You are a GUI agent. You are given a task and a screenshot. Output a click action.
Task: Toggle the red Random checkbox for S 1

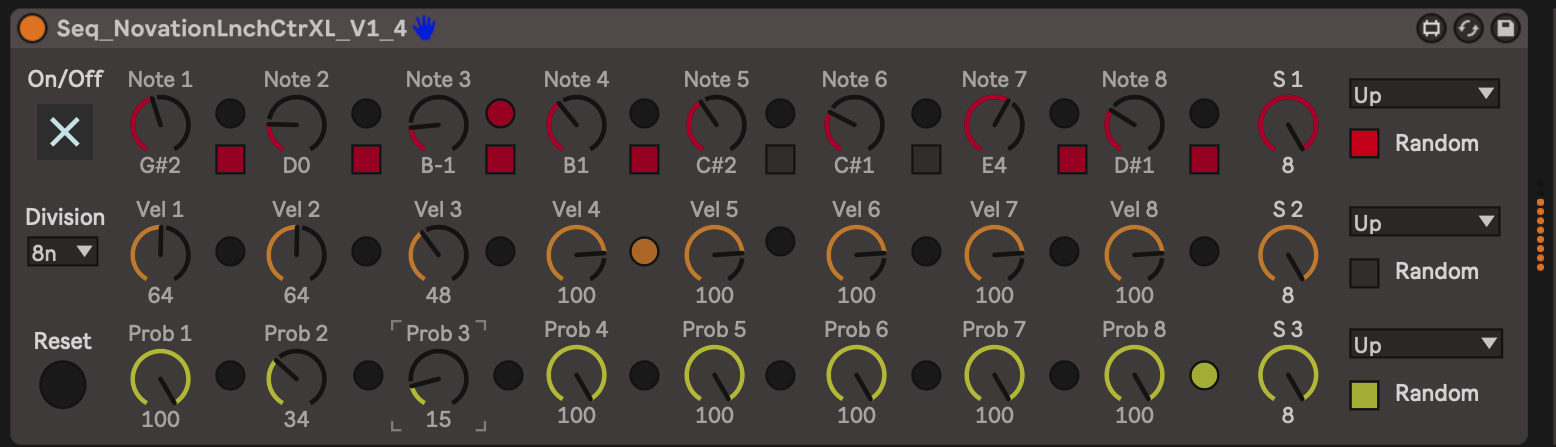click(x=1364, y=143)
